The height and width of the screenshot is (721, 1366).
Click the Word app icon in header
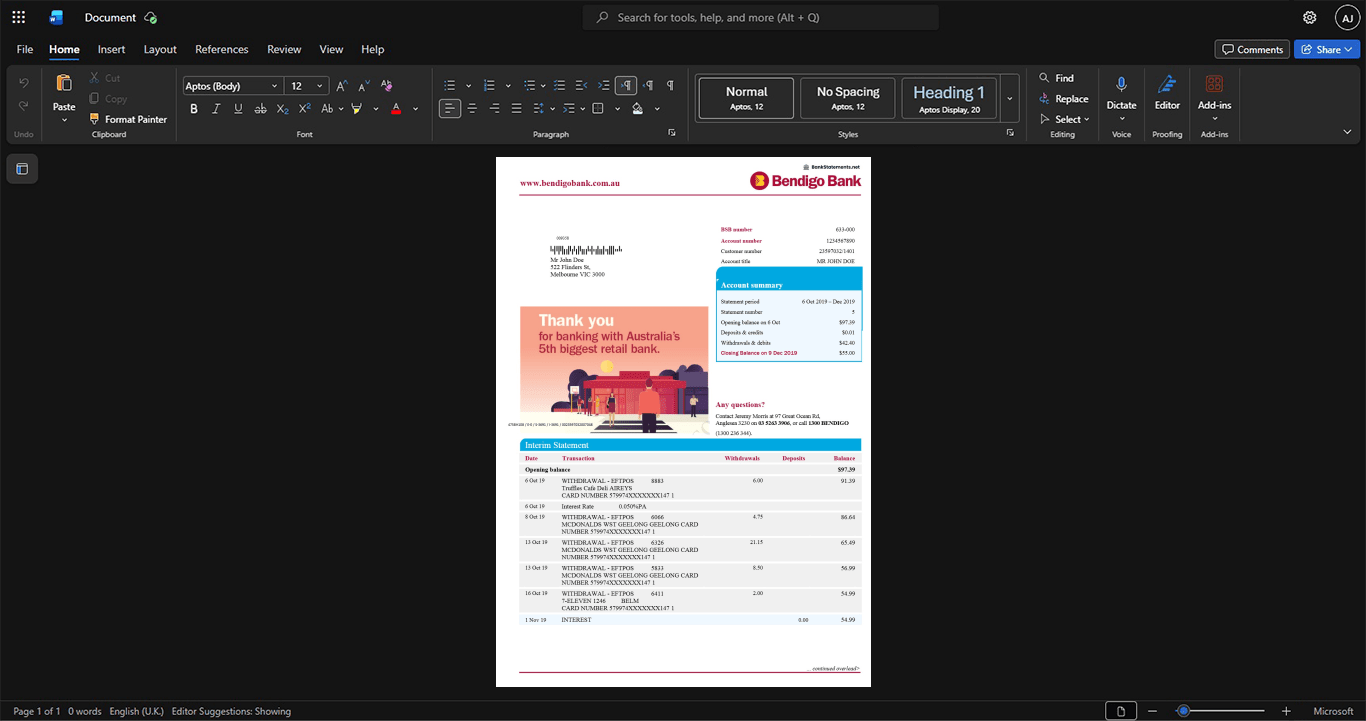point(56,17)
